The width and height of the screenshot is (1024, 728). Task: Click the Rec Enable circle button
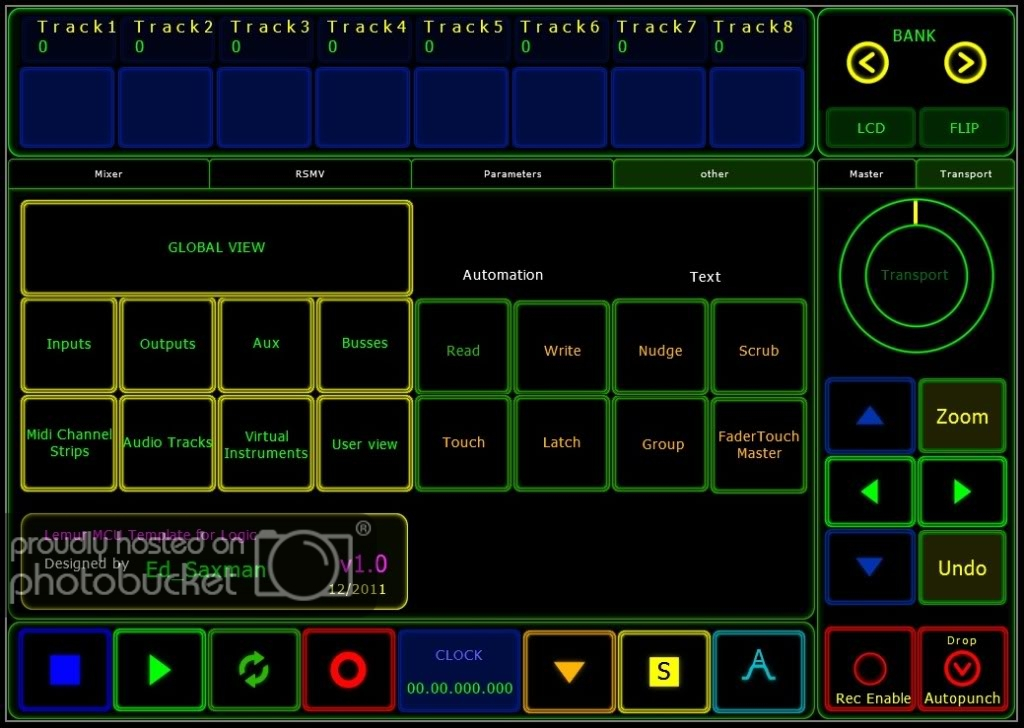(870, 671)
